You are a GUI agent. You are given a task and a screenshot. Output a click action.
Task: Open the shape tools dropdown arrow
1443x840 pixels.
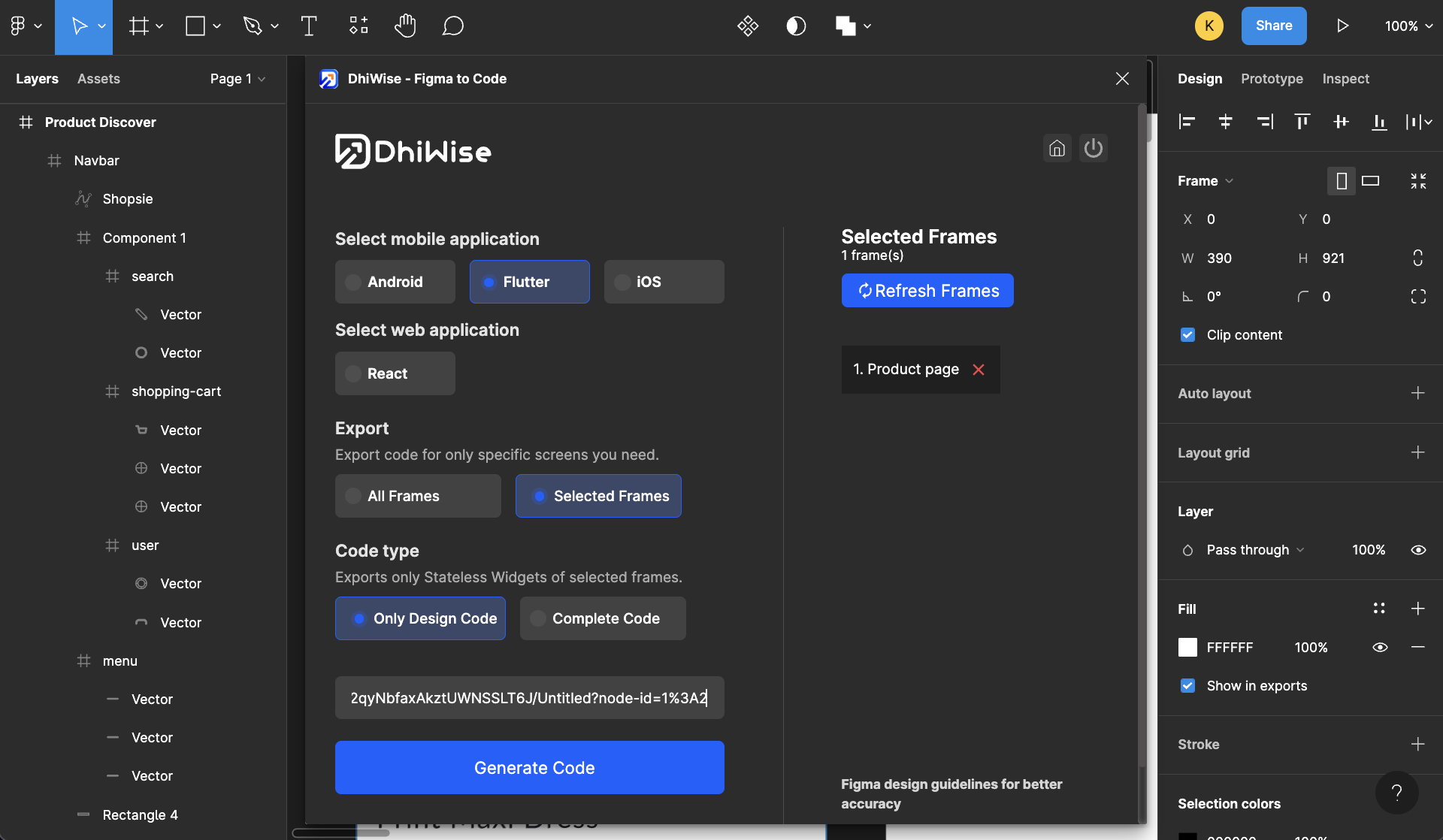coord(216,26)
